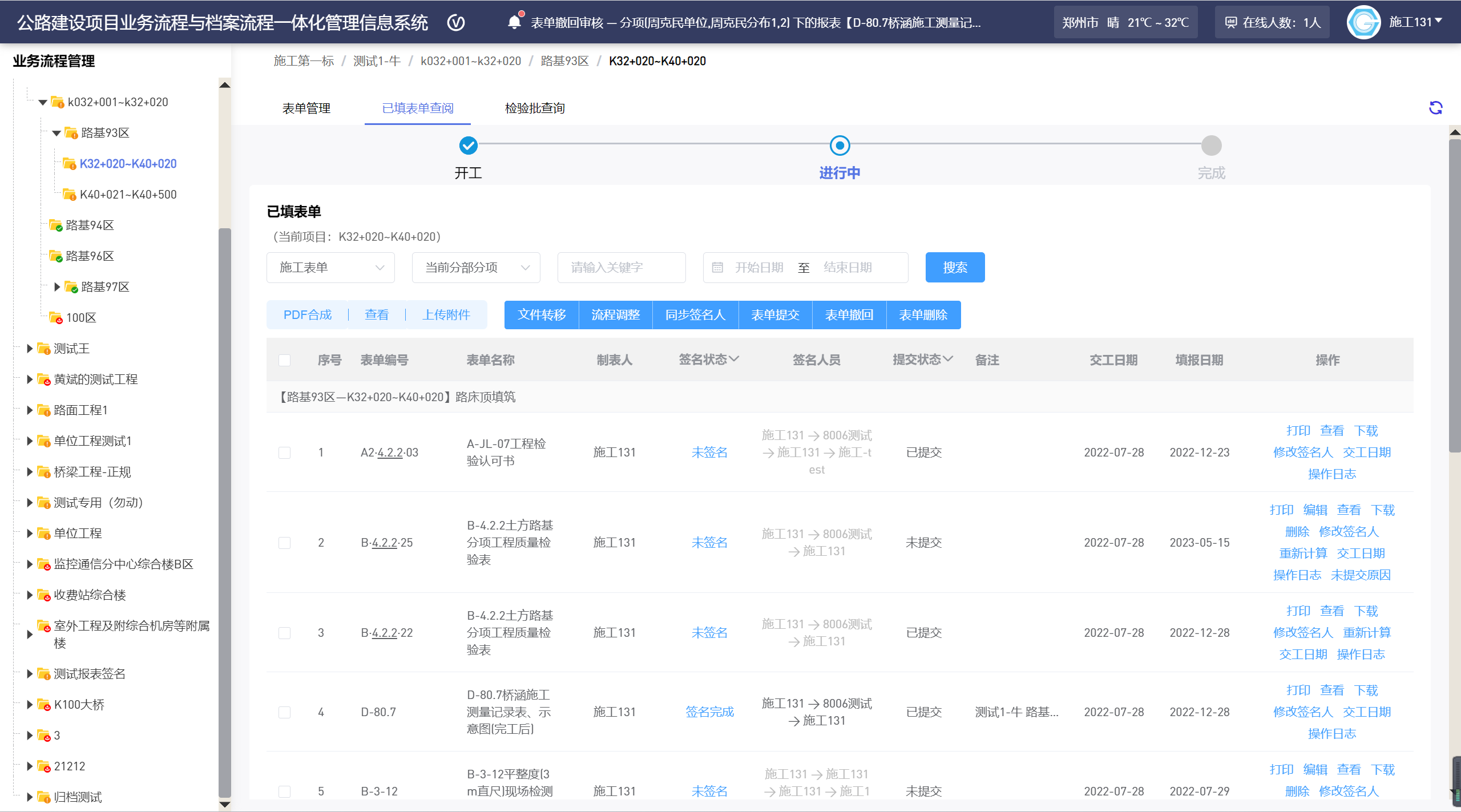Click the folder icon of K100大桥
Viewport: 1461px width, 812px height.
click(x=44, y=704)
